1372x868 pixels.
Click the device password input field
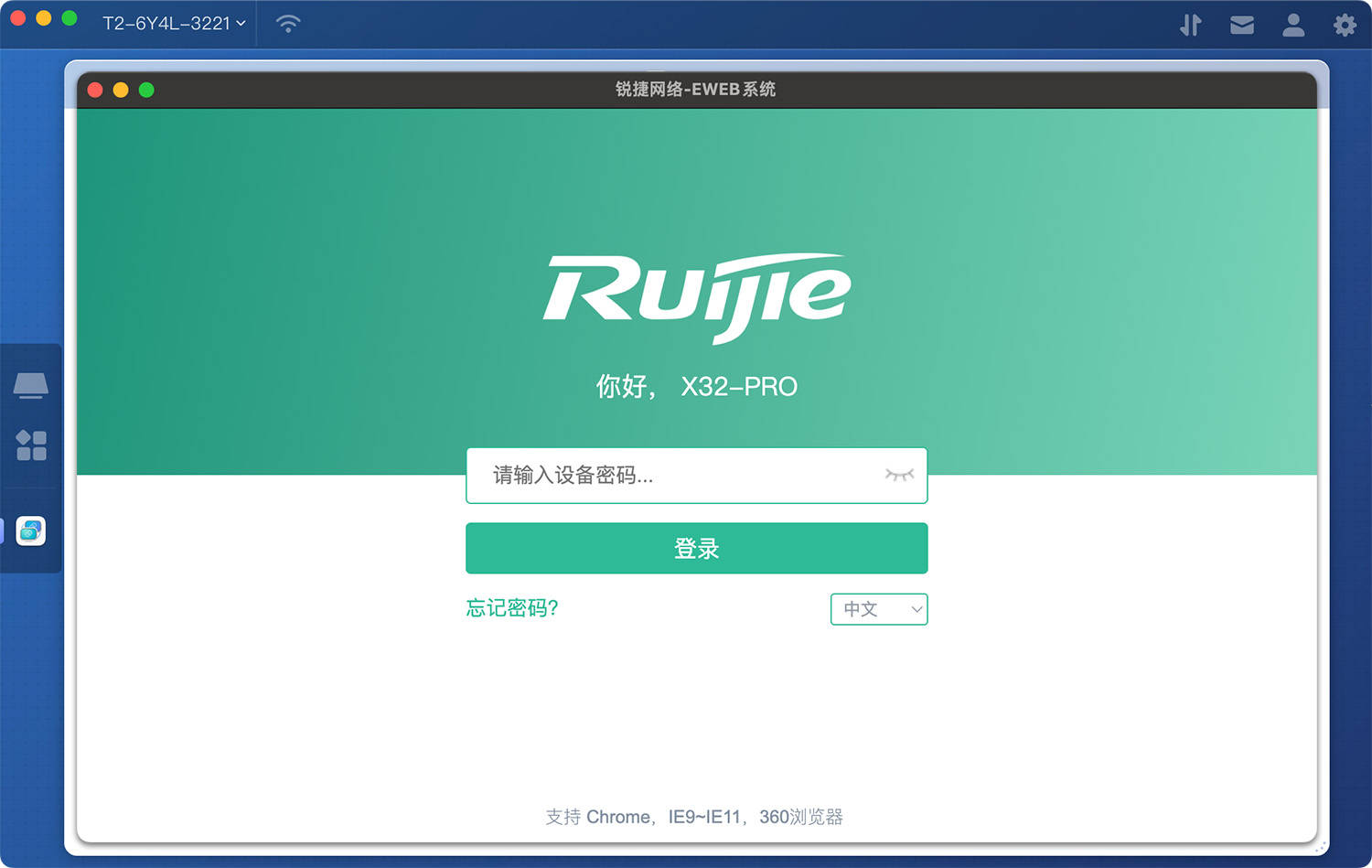point(696,476)
